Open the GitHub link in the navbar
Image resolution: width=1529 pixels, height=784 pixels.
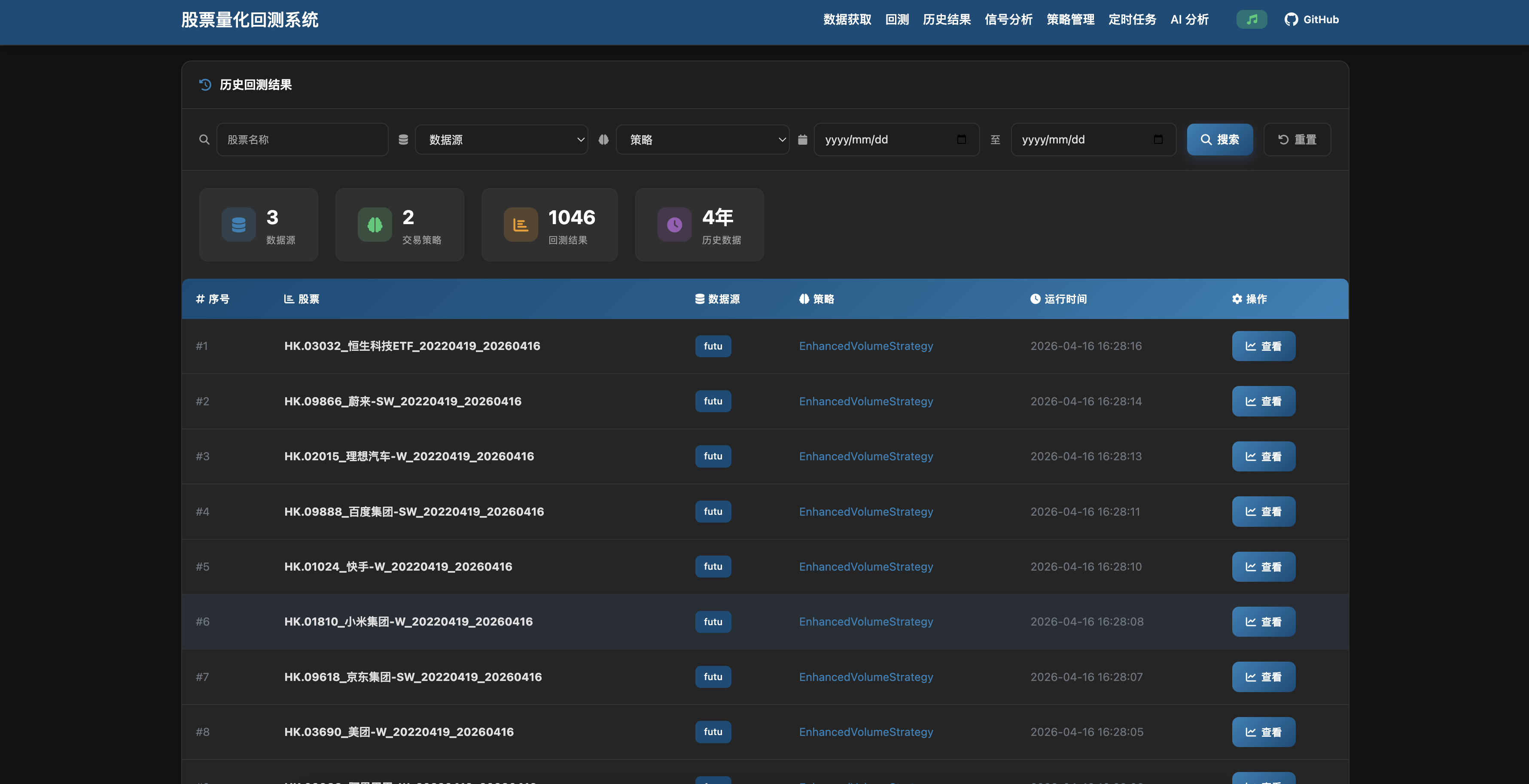click(1311, 20)
